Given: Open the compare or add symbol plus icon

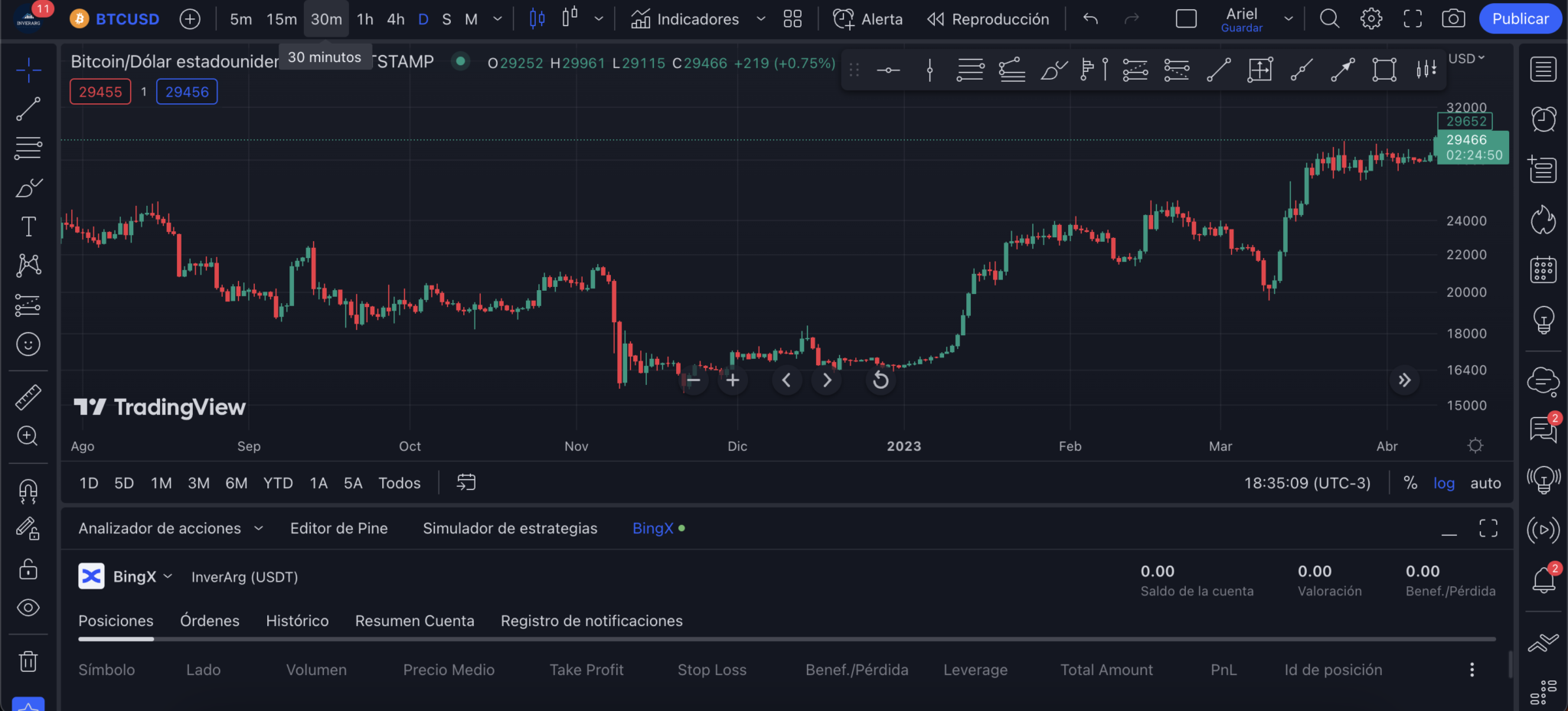Looking at the screenshot, I should 190,19.
